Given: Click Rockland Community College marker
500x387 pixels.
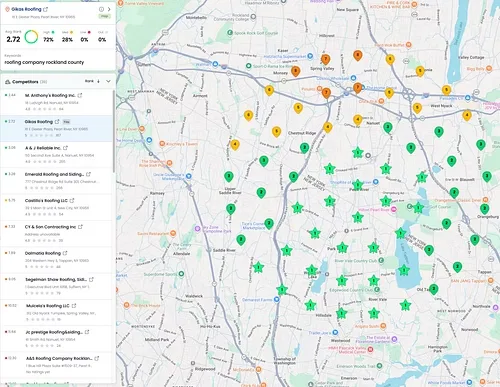Looking at the screenshot, I should pyautogui.click(x=253, y=16).
